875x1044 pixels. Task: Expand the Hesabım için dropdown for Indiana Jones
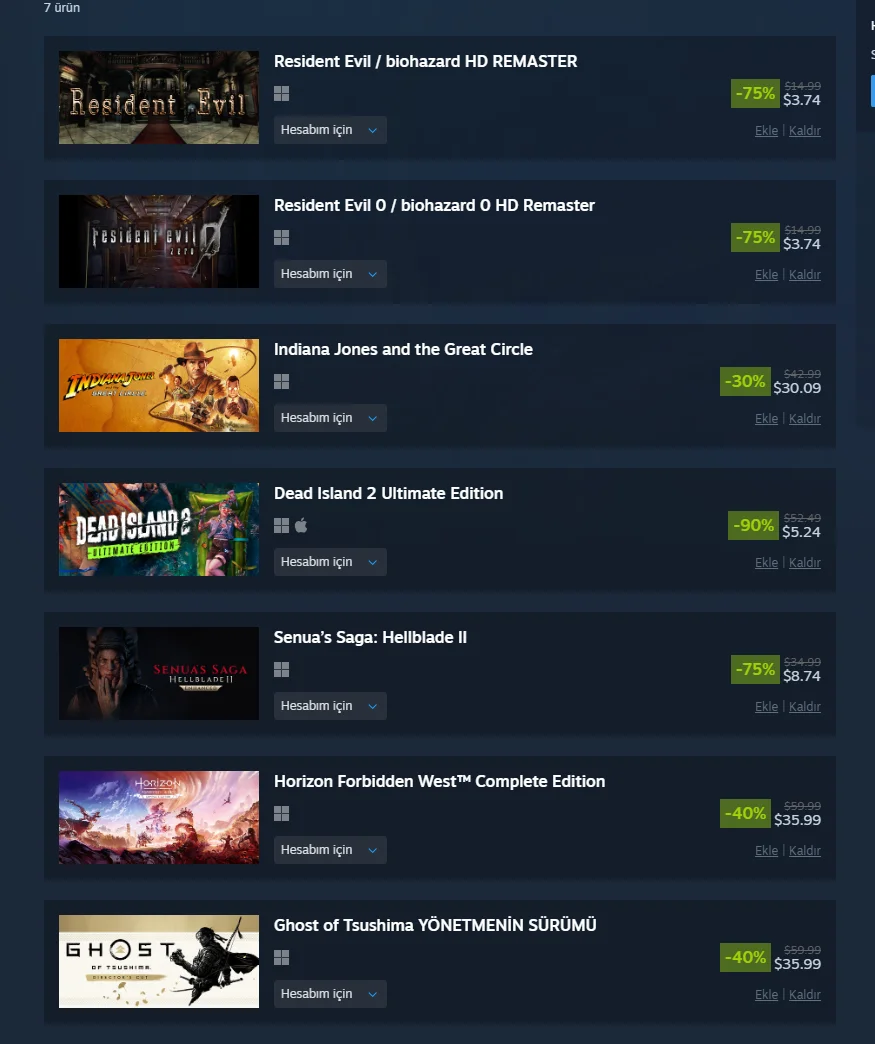[x=330, y=417]
